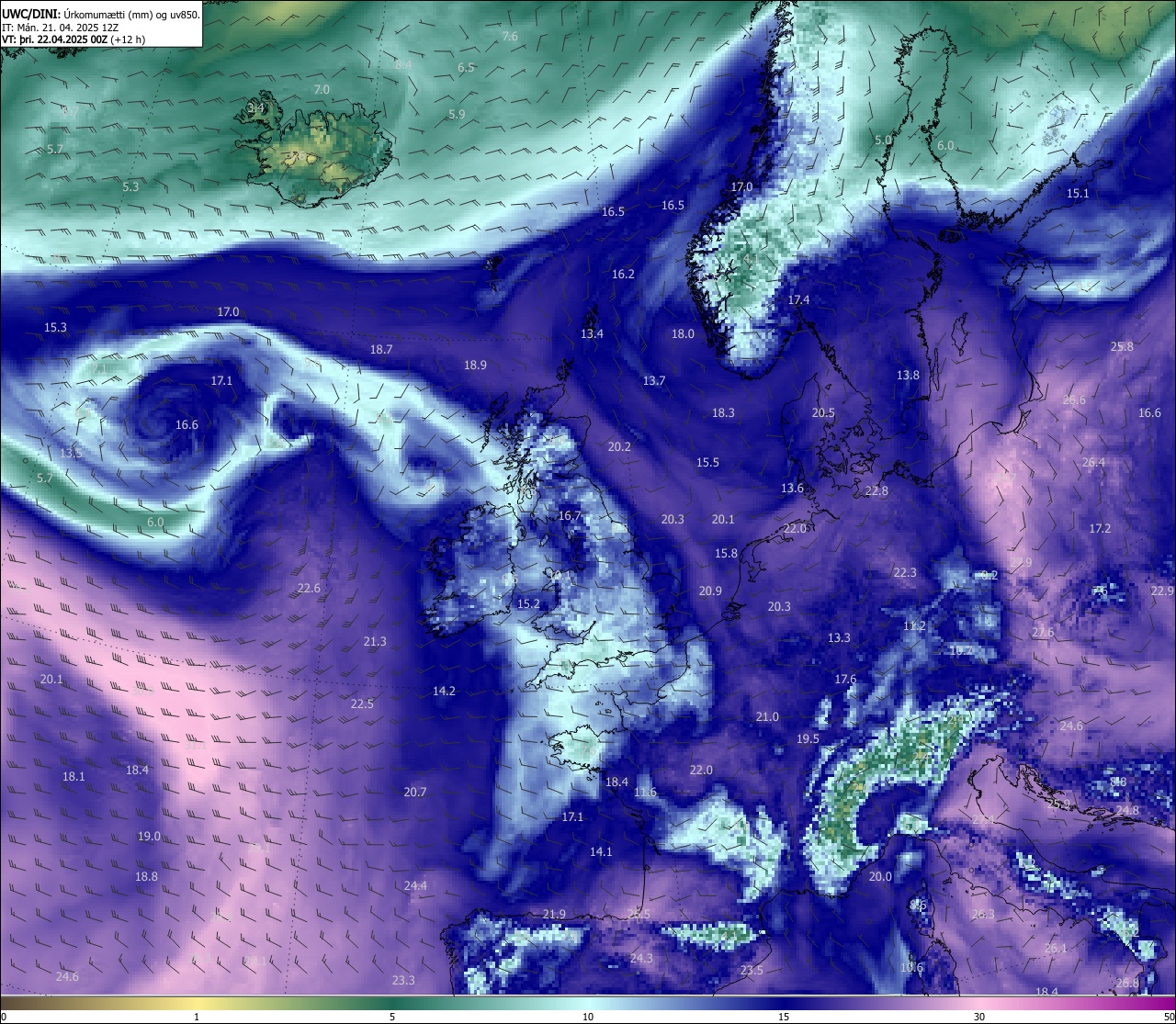The width and height of the screenshot is (1176, 1024).
Task: Click the map value 17.4
Action: point(798,299)
